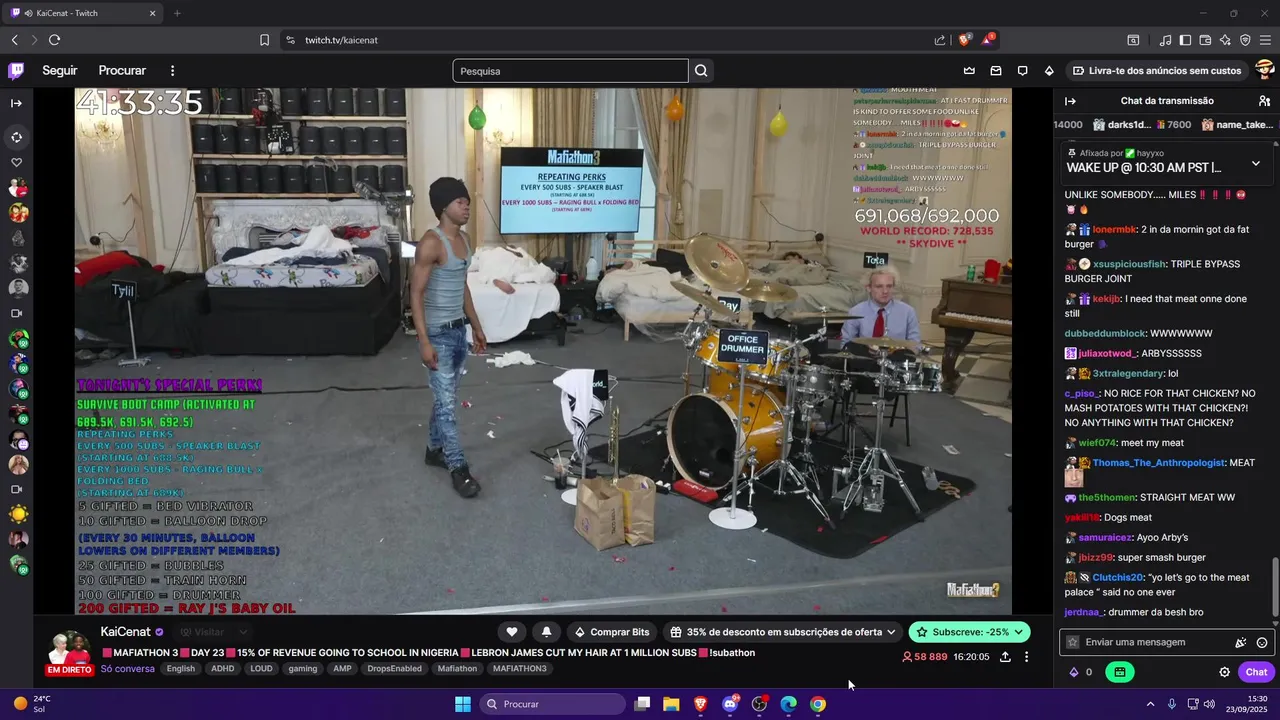The width and height of the screenshot is (1280, 720).
Task: Select the KaiCenat - Twitch browser tab
Action: [x=84, y=13]
